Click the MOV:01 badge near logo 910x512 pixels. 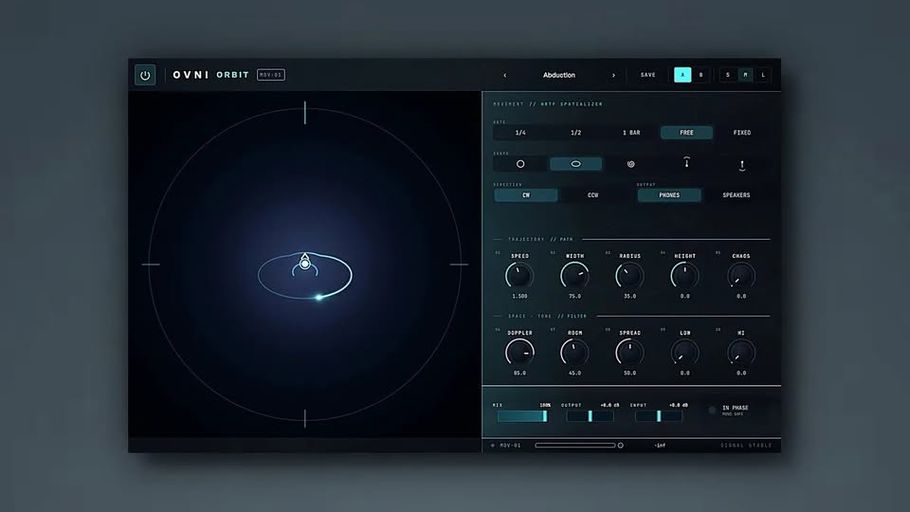tap(271, 75)
